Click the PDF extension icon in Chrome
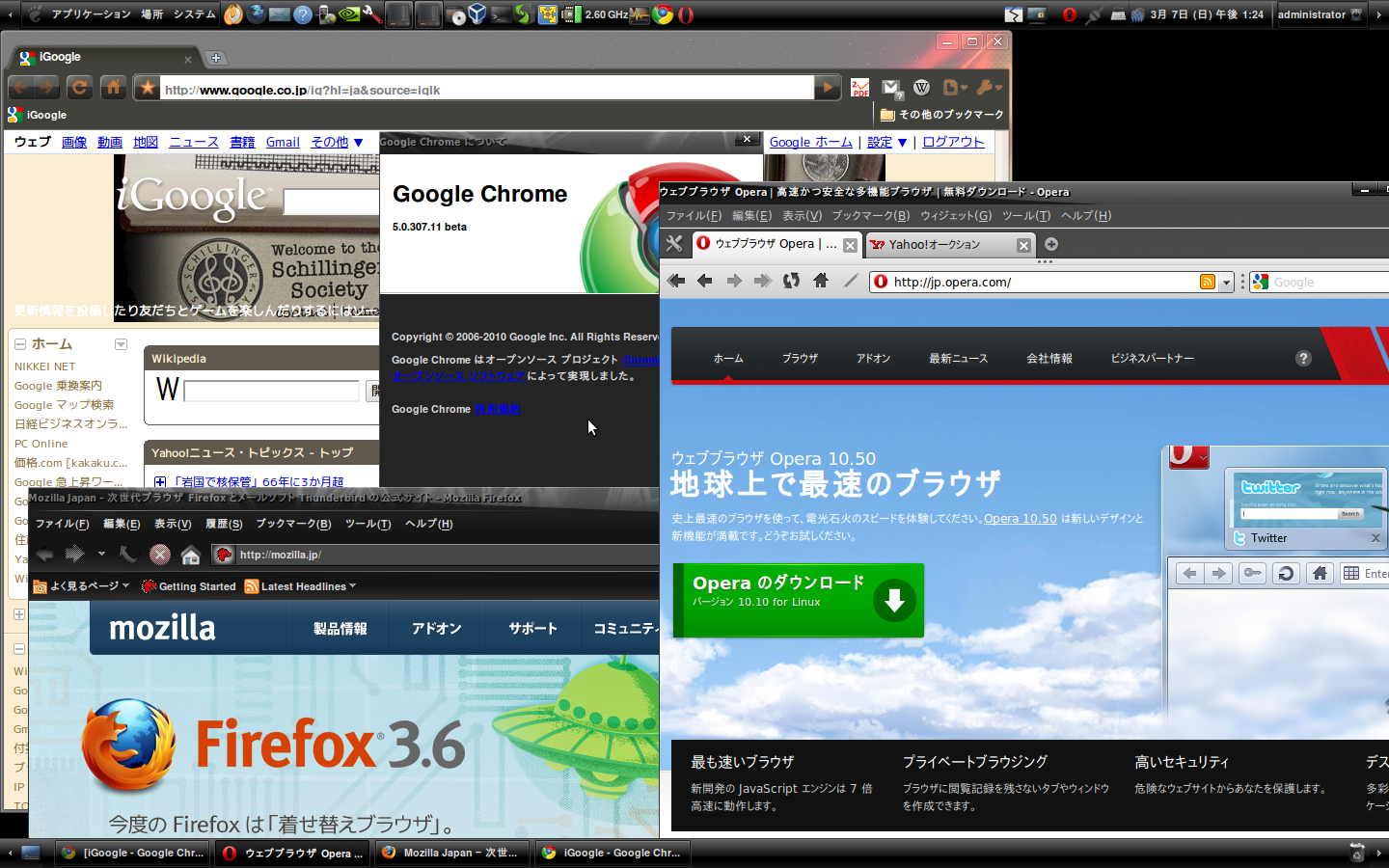The height and width of the screenshot is (868, 1389). (860, 88)
